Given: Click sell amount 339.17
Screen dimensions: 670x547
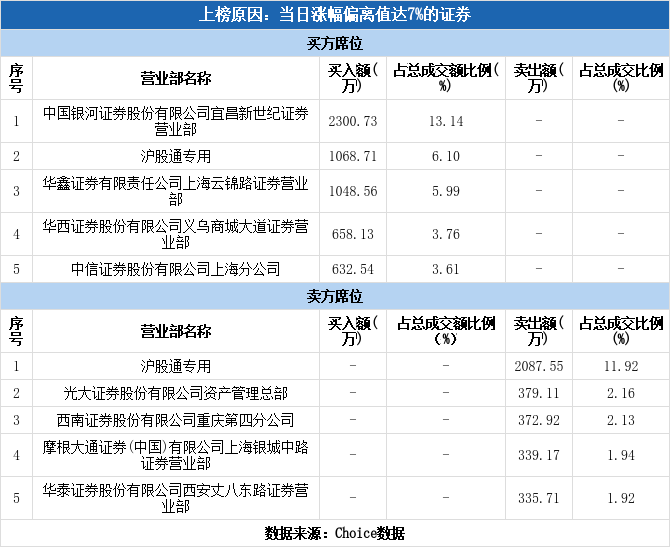Looking at the screenshot, I should tap(539, 455).
